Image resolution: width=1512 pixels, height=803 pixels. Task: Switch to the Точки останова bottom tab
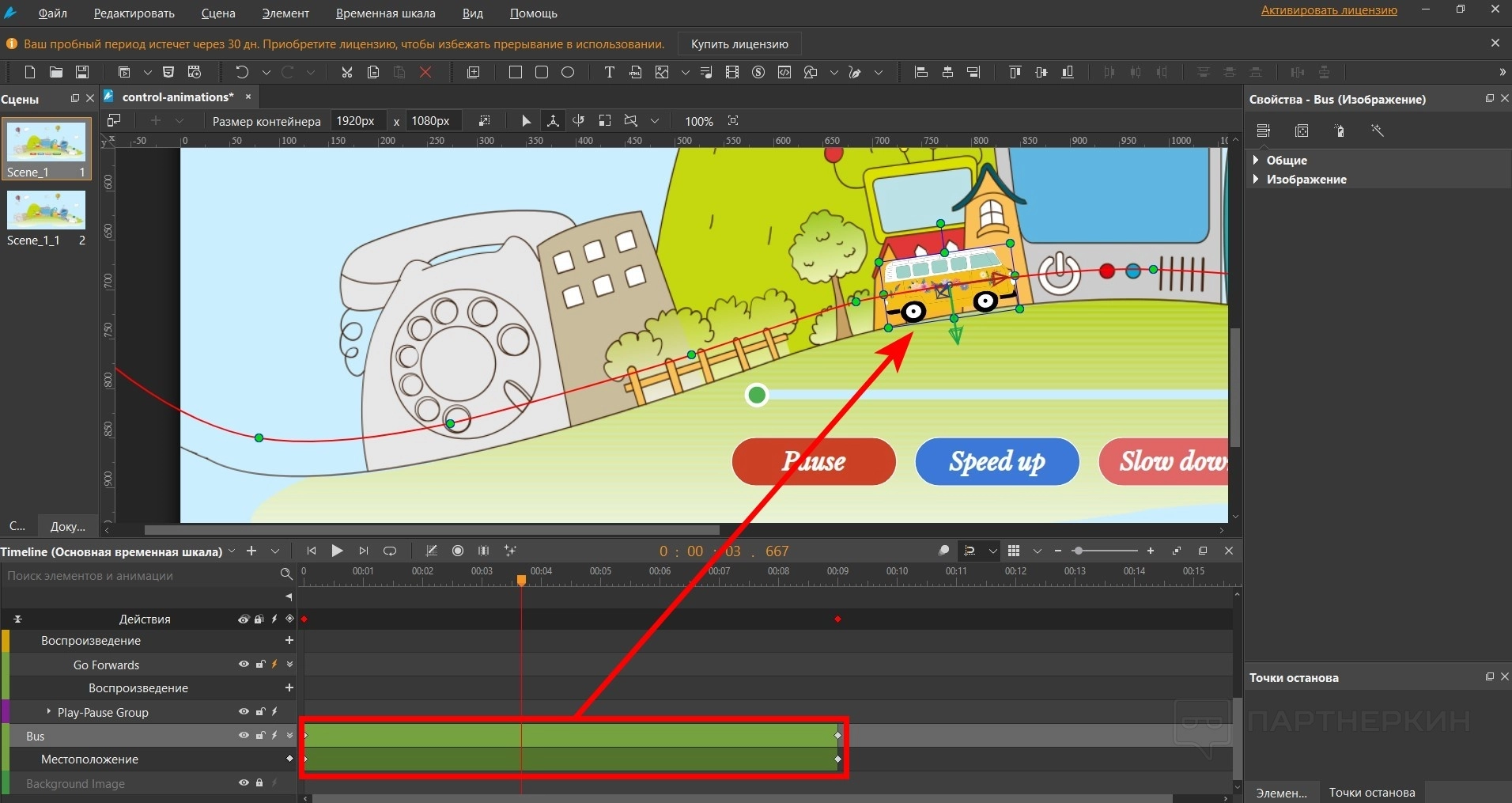(1371, 792)
